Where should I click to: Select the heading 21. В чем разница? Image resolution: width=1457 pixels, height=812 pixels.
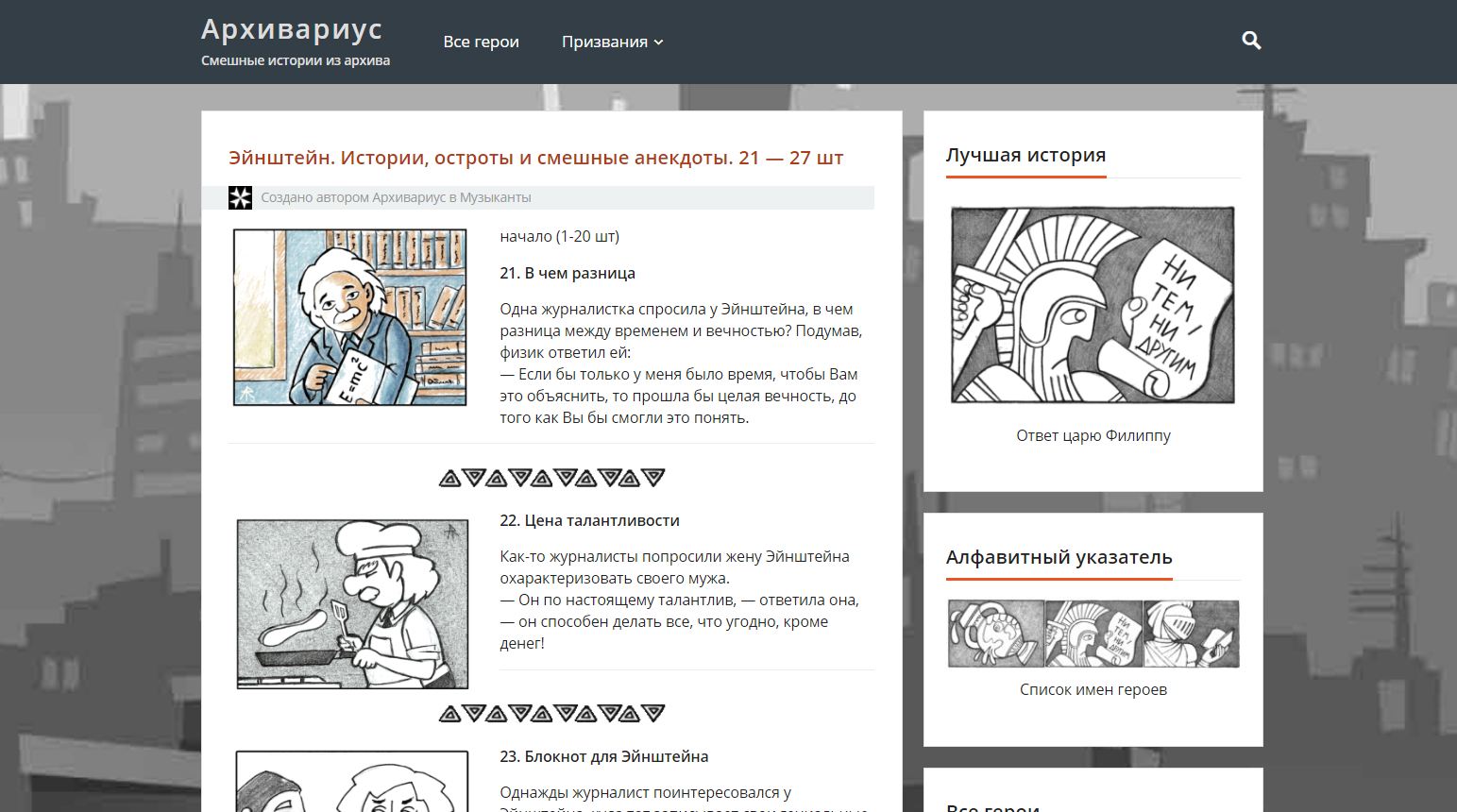pyautogui.click(x=568, y=273)
